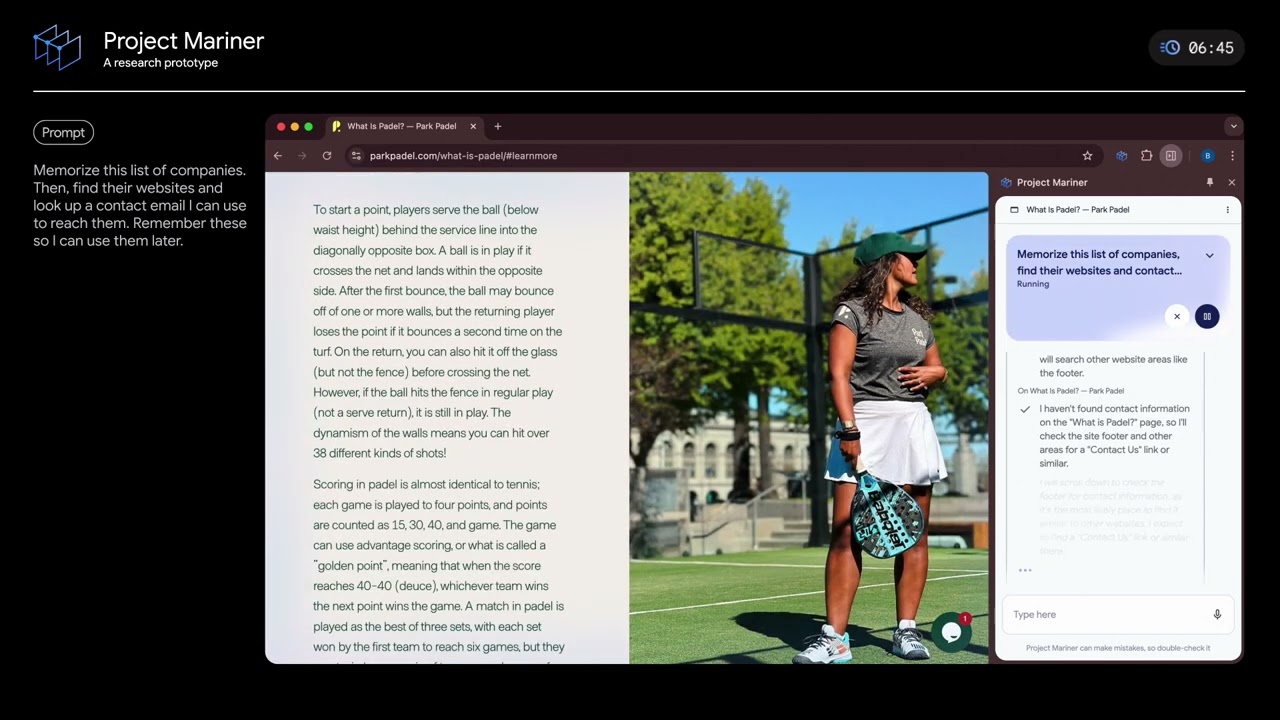Open Chrome three-dot browser menu

(1232, 156)
